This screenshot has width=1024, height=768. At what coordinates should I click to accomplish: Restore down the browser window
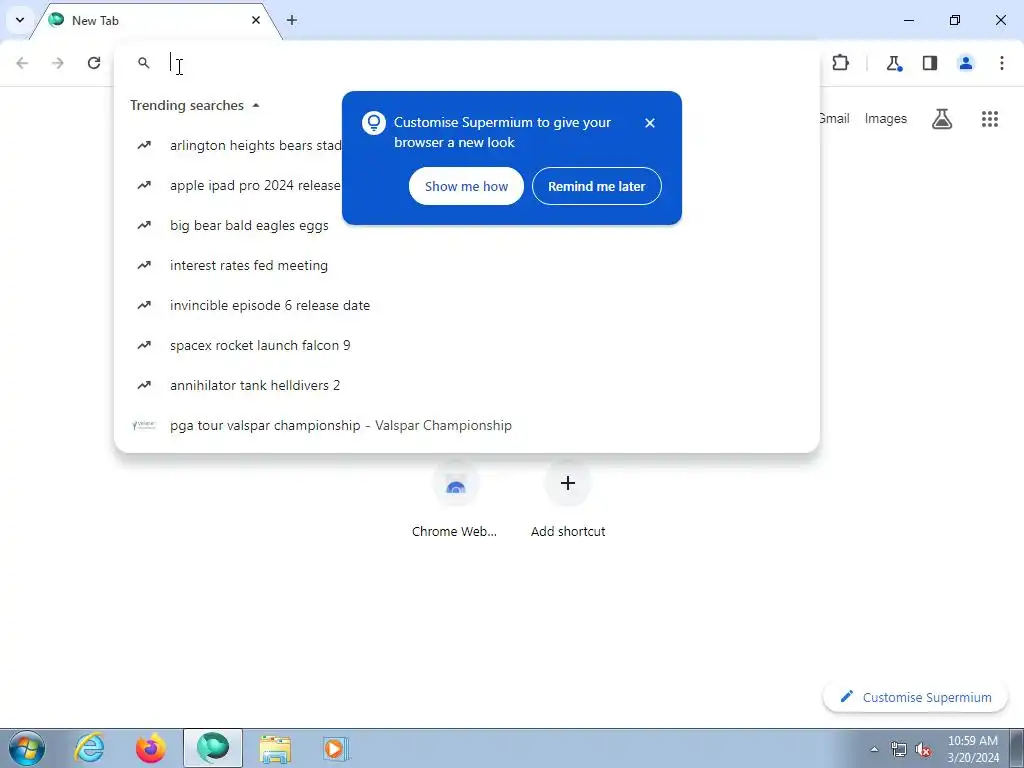point(955,20)
